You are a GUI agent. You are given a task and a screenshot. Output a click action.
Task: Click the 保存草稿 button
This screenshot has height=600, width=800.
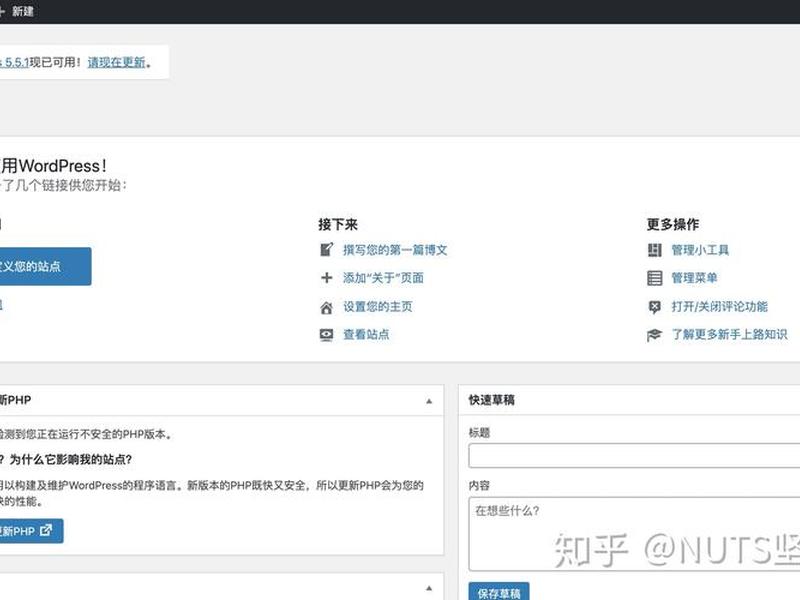pos(499,592)
